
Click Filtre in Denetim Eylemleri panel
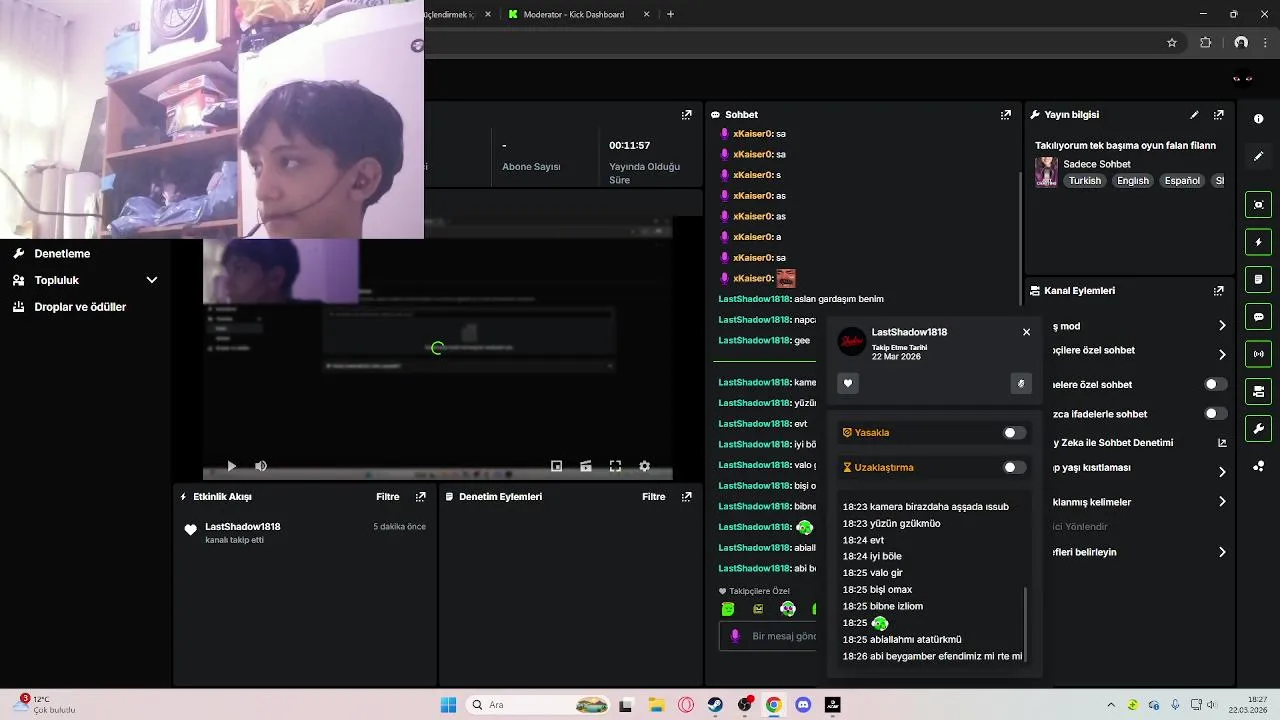[654, 497]
